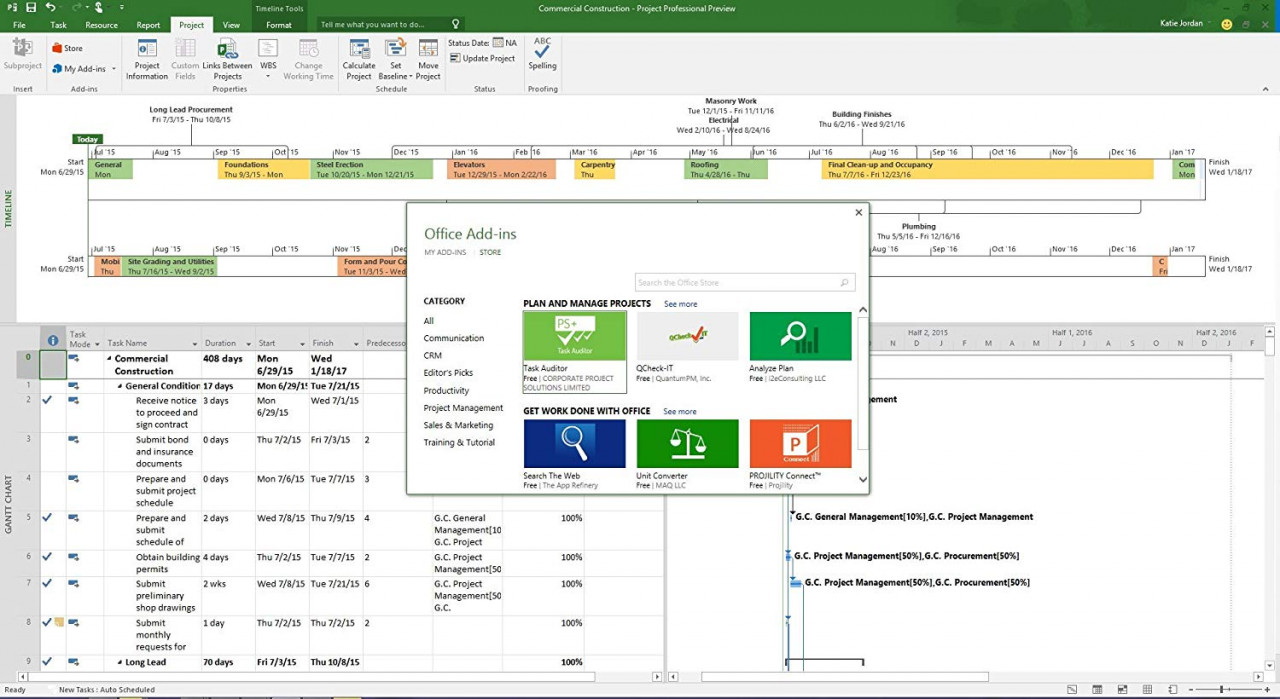Open the My Add-ins dropdown arrow
This screenshot has height=699, width=1280.
pyautogui.click(x=114, y=69)
